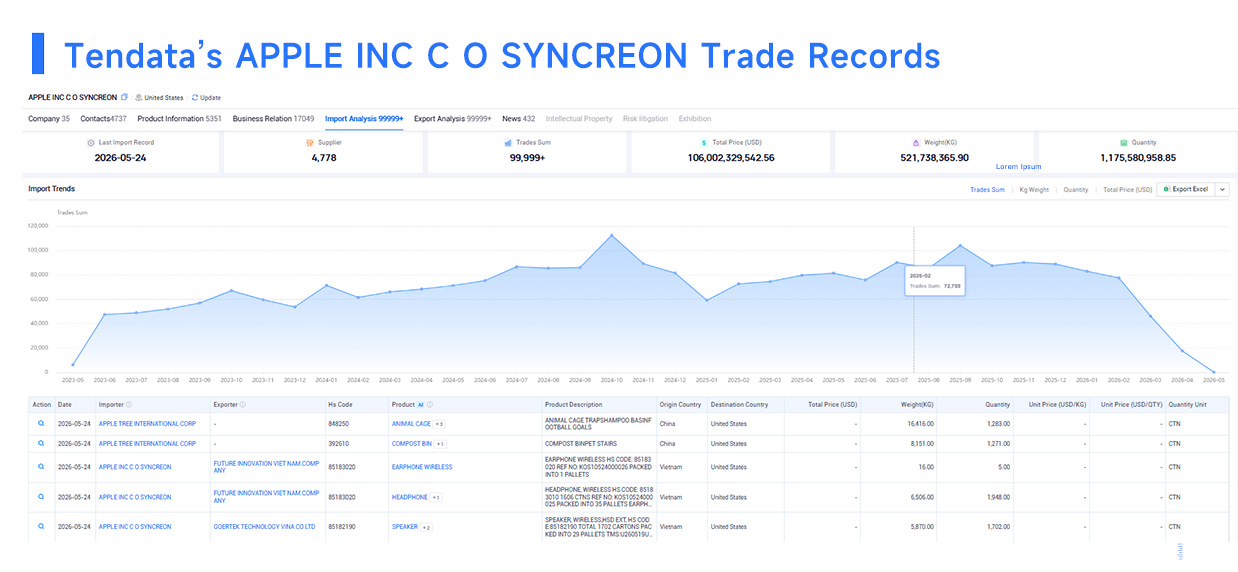Click the Weight value 16,416.00
Screen dimensions: 1238x572
(919, 424)
